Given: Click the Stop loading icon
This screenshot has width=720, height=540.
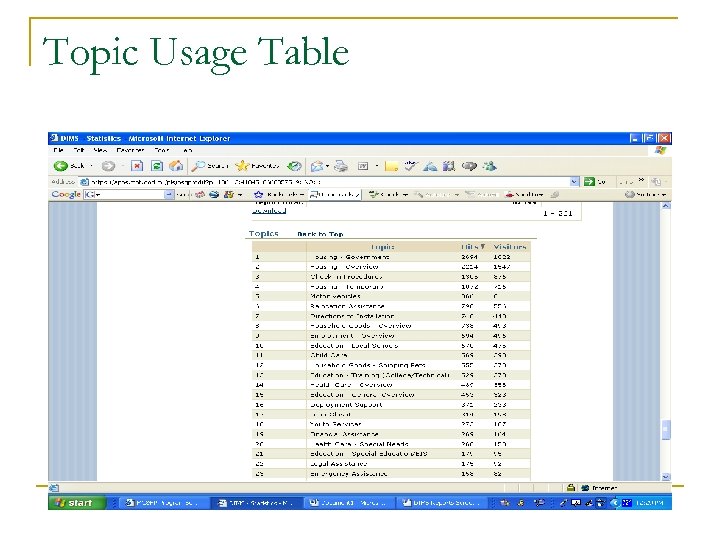Looking at the screenshot, I should (137, 166).
